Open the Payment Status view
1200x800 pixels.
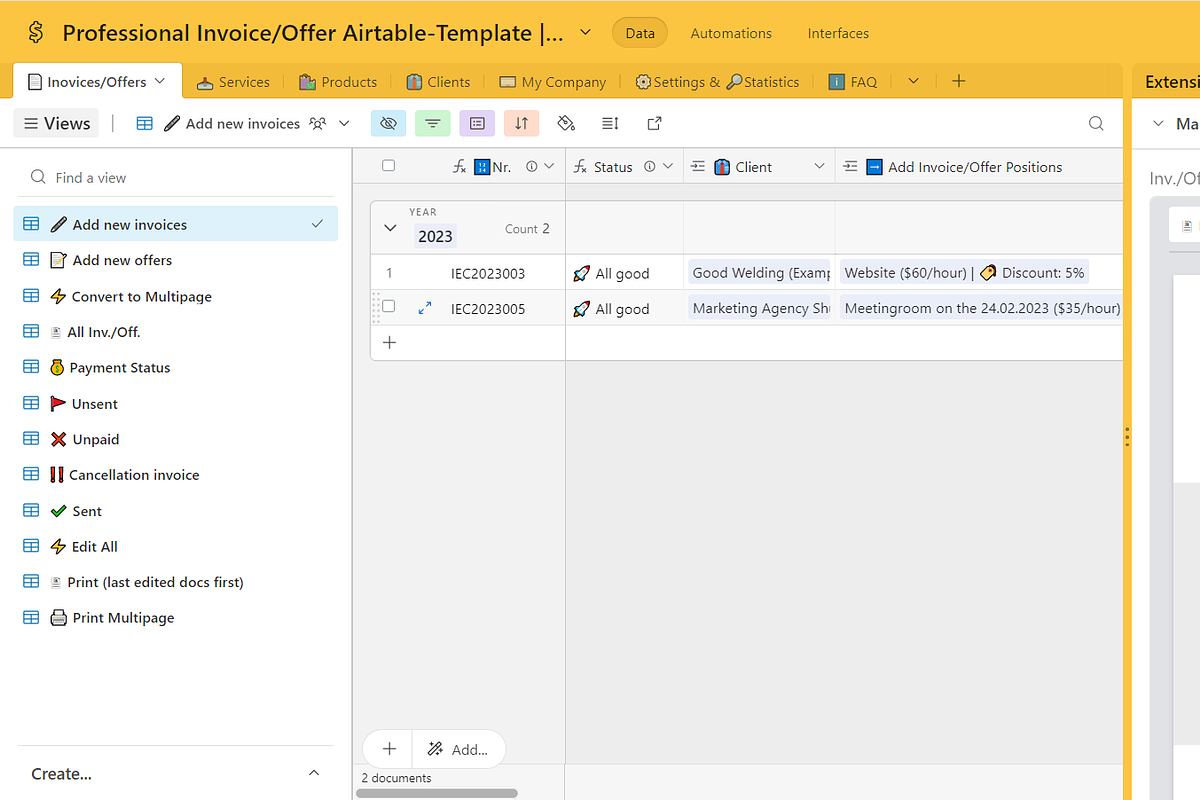[175, 368]
